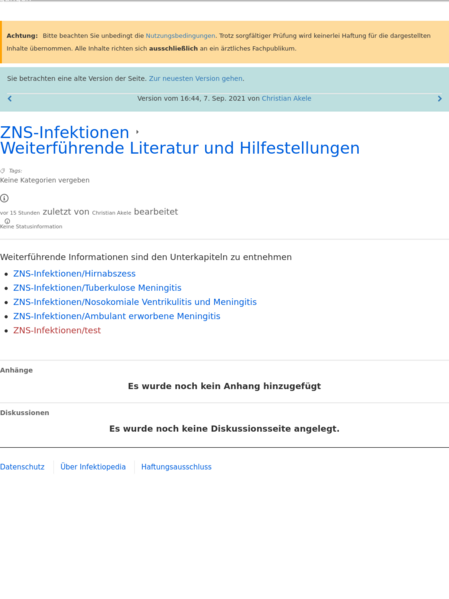Click Christian Akele in last-edited line

click(112, 213)
